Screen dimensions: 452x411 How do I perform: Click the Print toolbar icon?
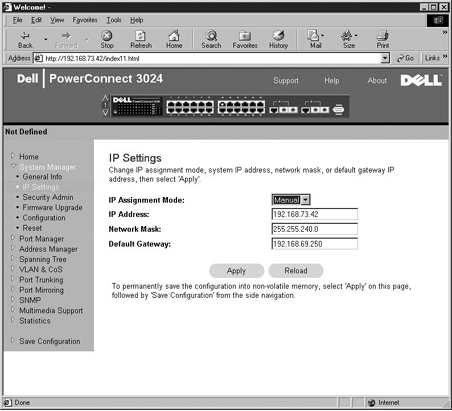(383, 35)
